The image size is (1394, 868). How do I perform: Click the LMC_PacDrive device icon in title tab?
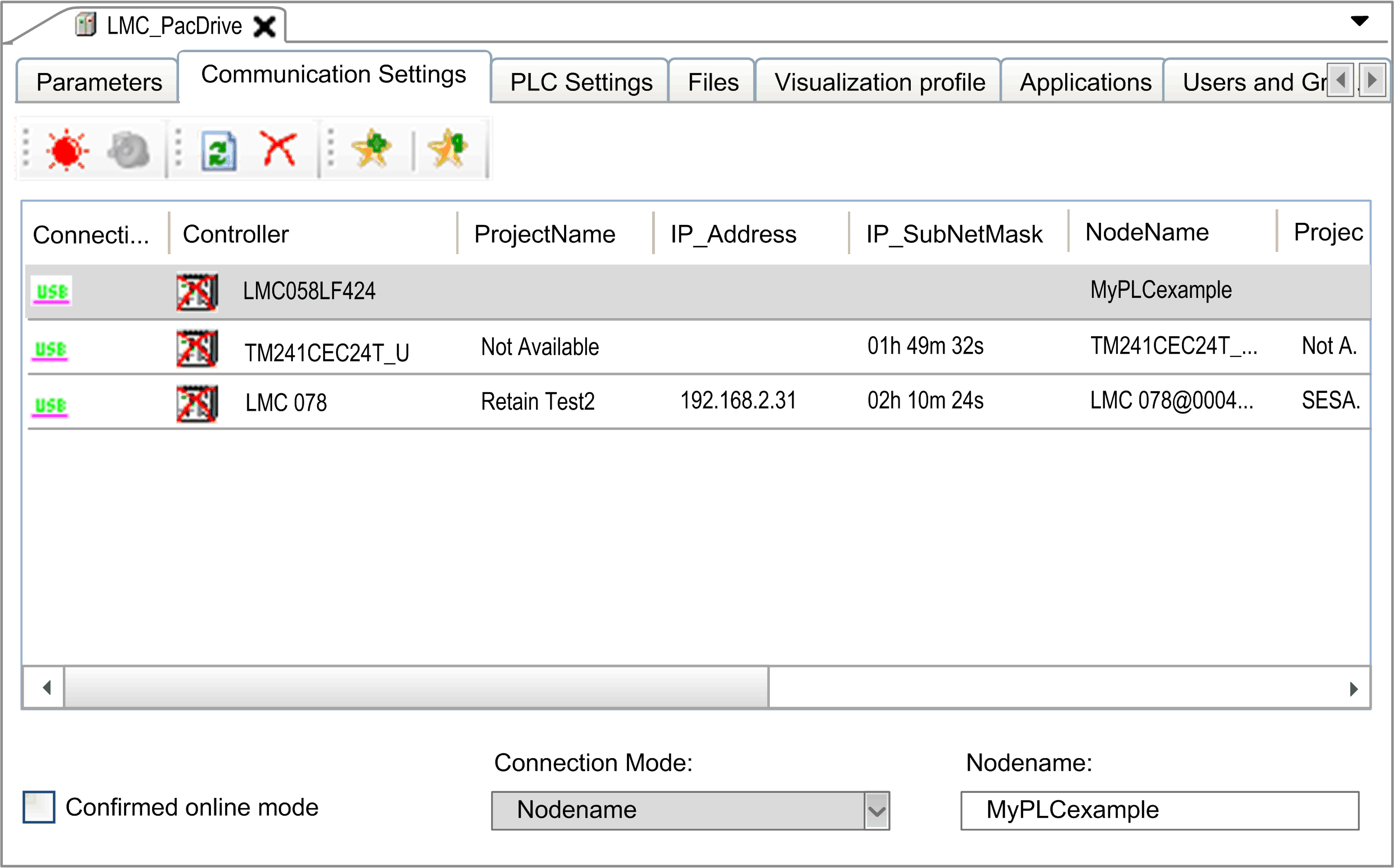pos(86,25)
